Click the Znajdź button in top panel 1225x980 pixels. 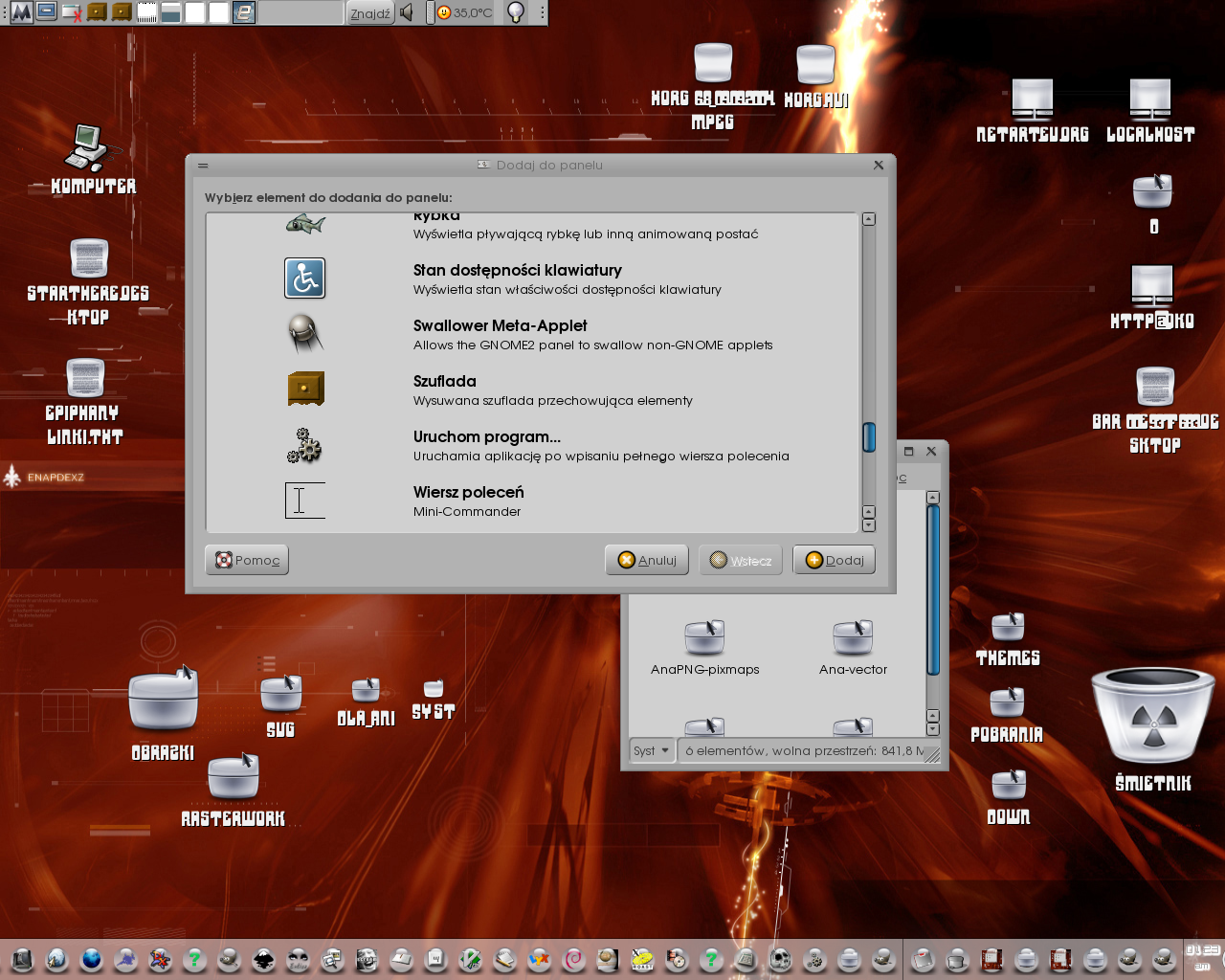370,13
